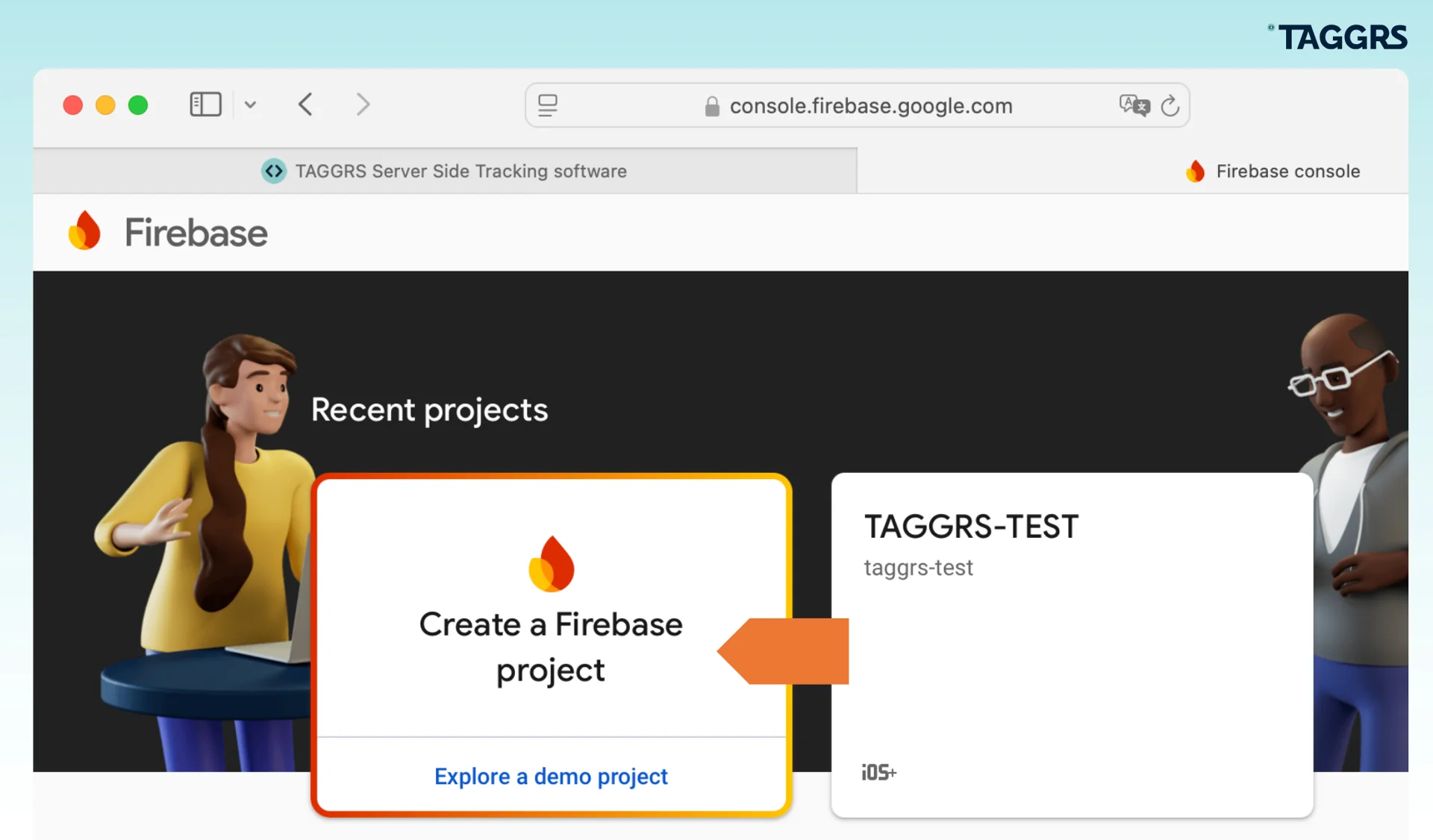Click the Firebase flame logo in header
1433x840 pixels.
click(x=84, y=231)
